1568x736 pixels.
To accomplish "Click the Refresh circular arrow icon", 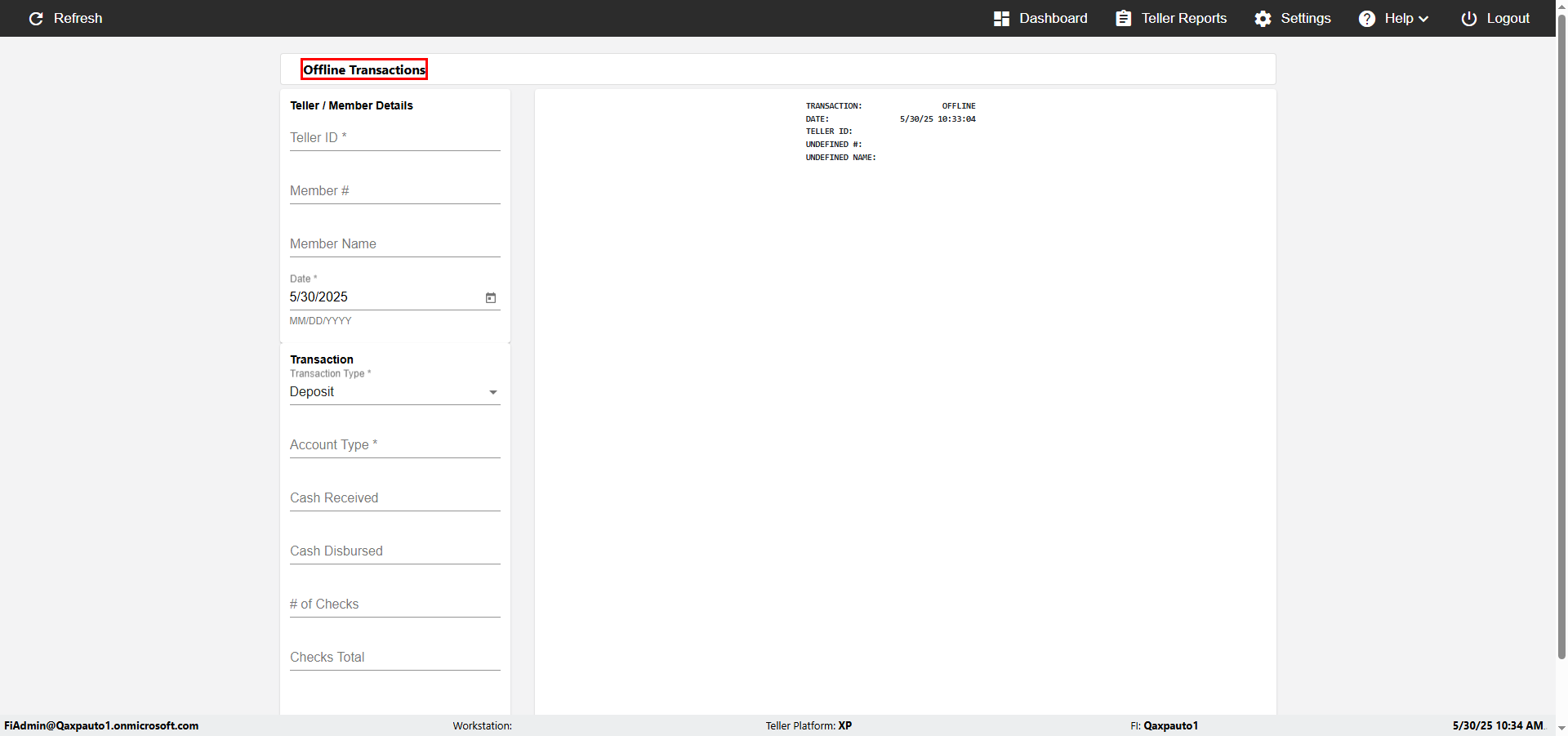I will pyautogui.click(x=36, y=18).
